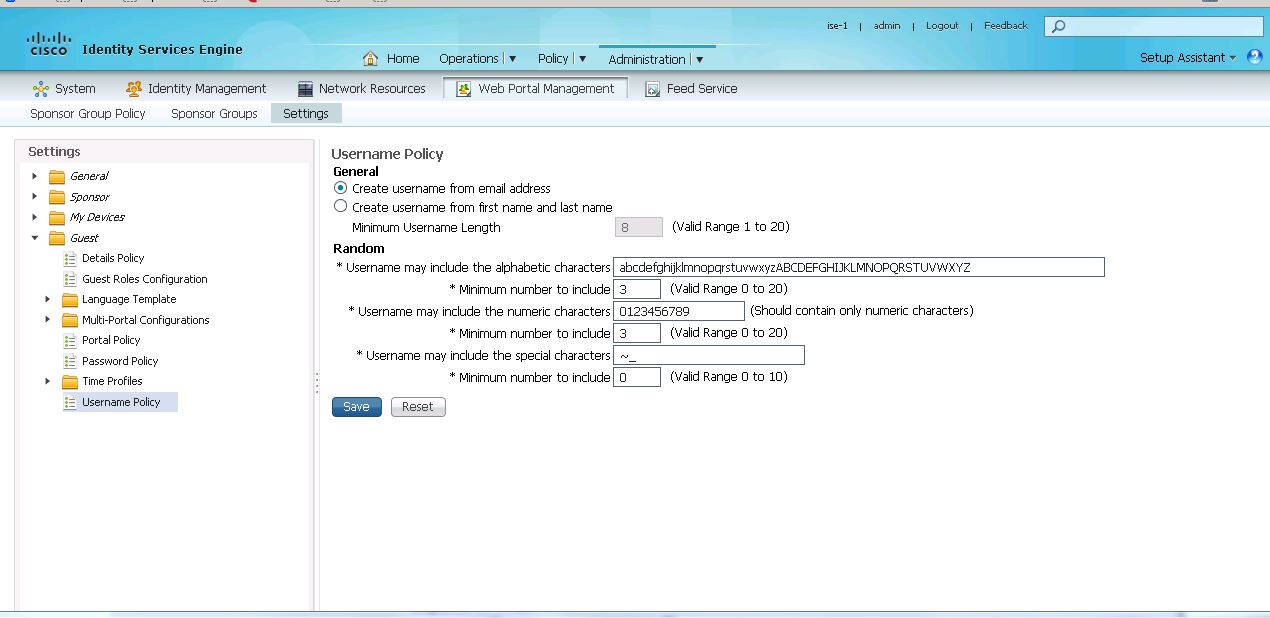Click the Cisco logo

[x=49, y=43]
